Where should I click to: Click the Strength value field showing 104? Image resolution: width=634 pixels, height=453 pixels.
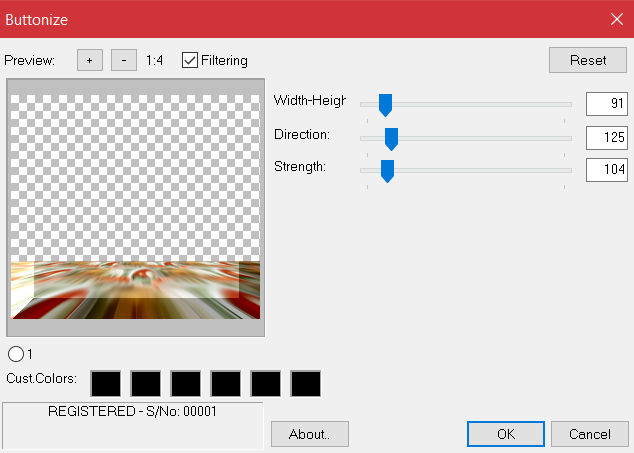click(607, 169)
